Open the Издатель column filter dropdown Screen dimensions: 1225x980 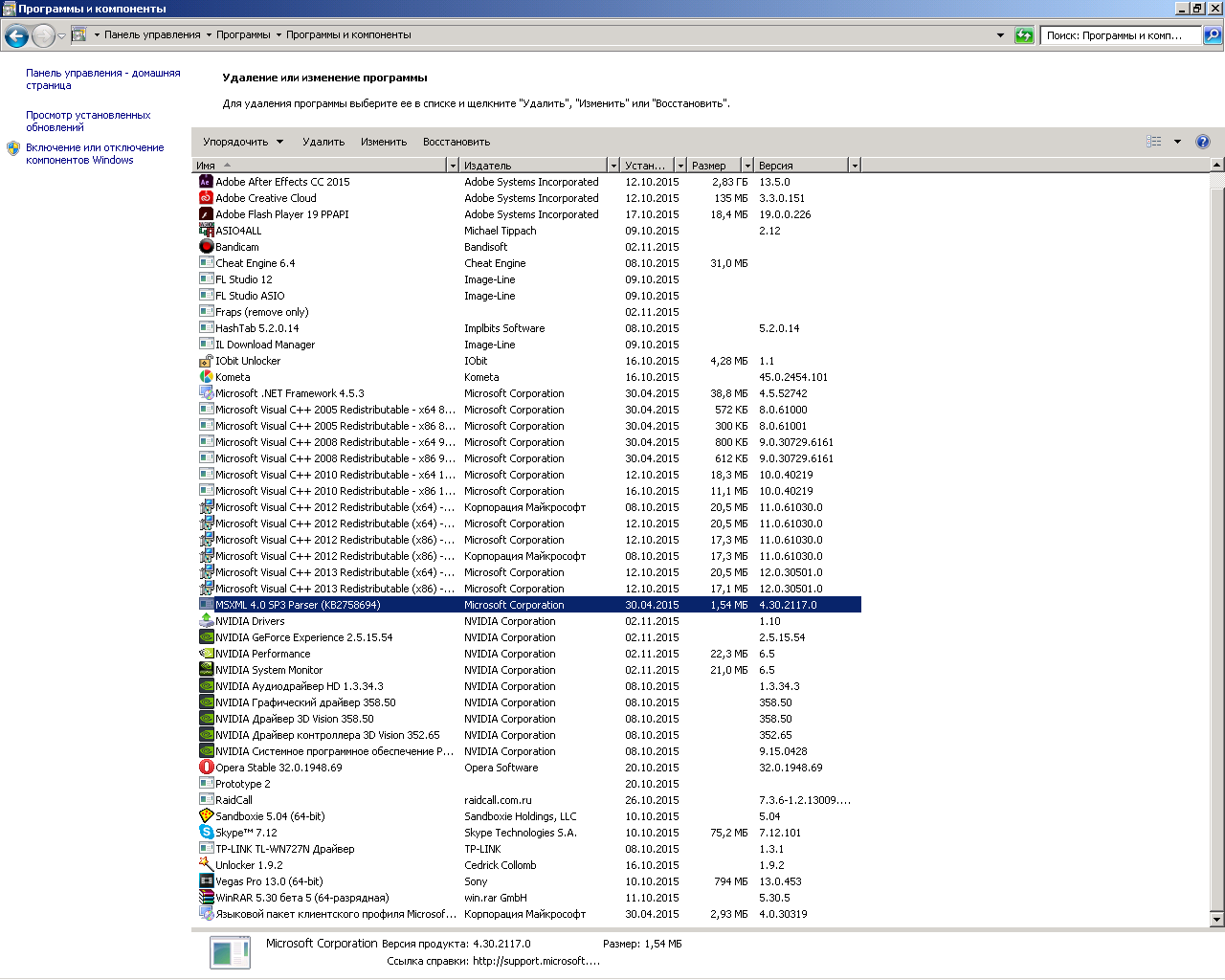613,166
